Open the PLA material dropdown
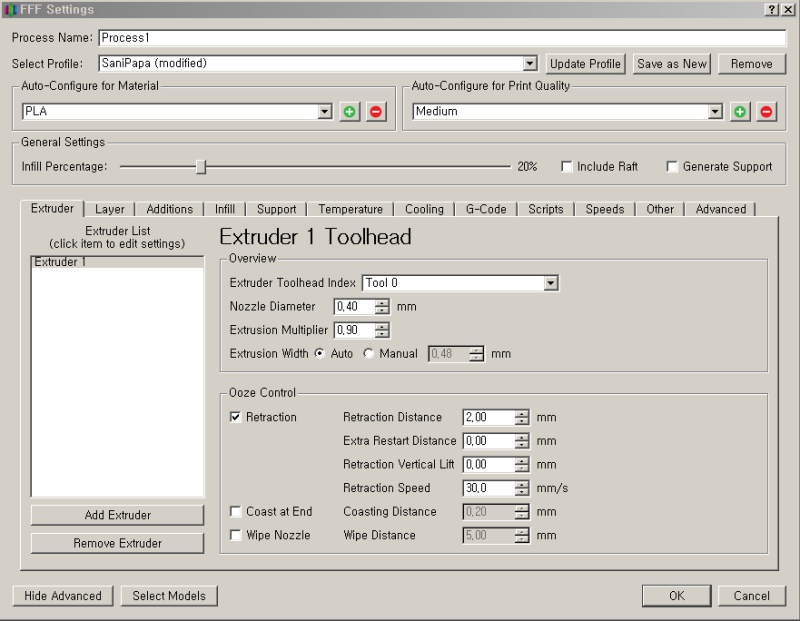The height and width of the screenshot is (621, 800). 325,111
